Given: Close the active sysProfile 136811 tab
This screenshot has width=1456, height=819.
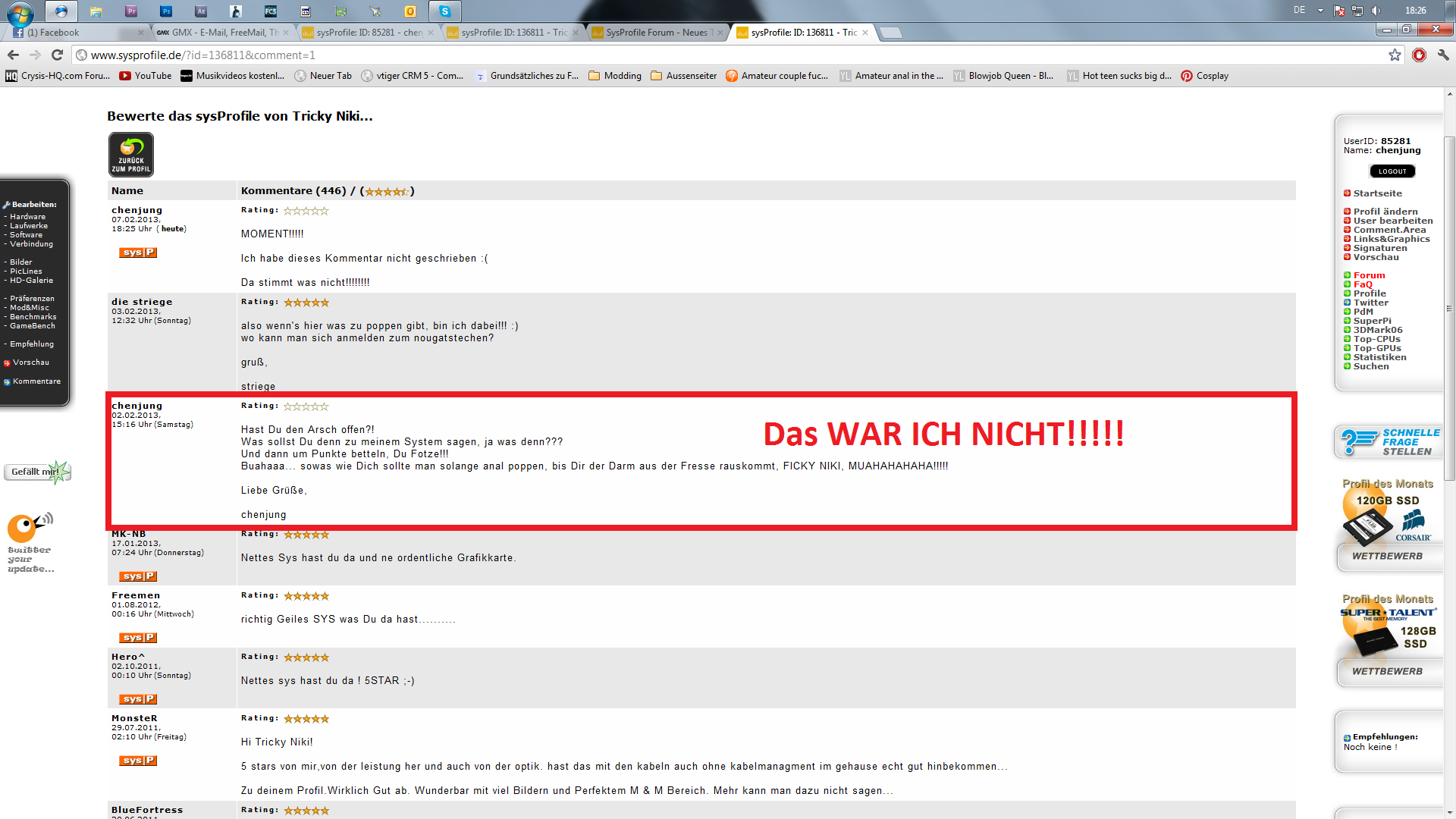Looking at the screenshot, I should [x=865, y=33].
